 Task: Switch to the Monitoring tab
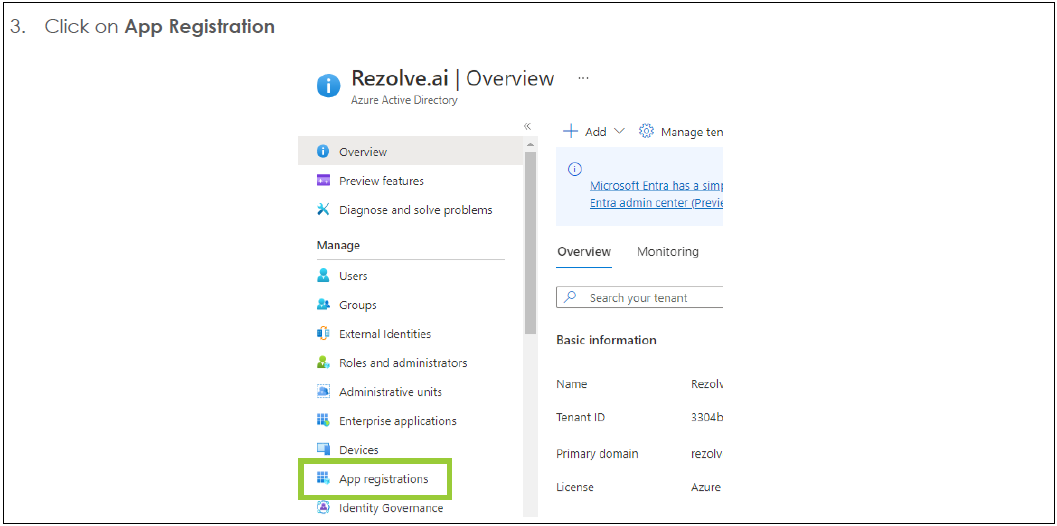click(667, 252)
